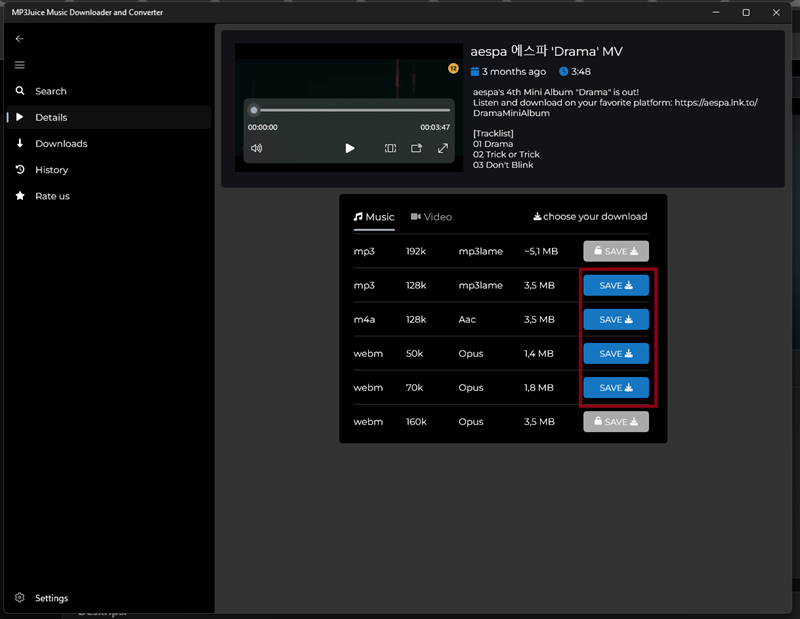Click the "03 Don't Blink" tracklist entry
The image size is (800, 619).
coord(503,165)
